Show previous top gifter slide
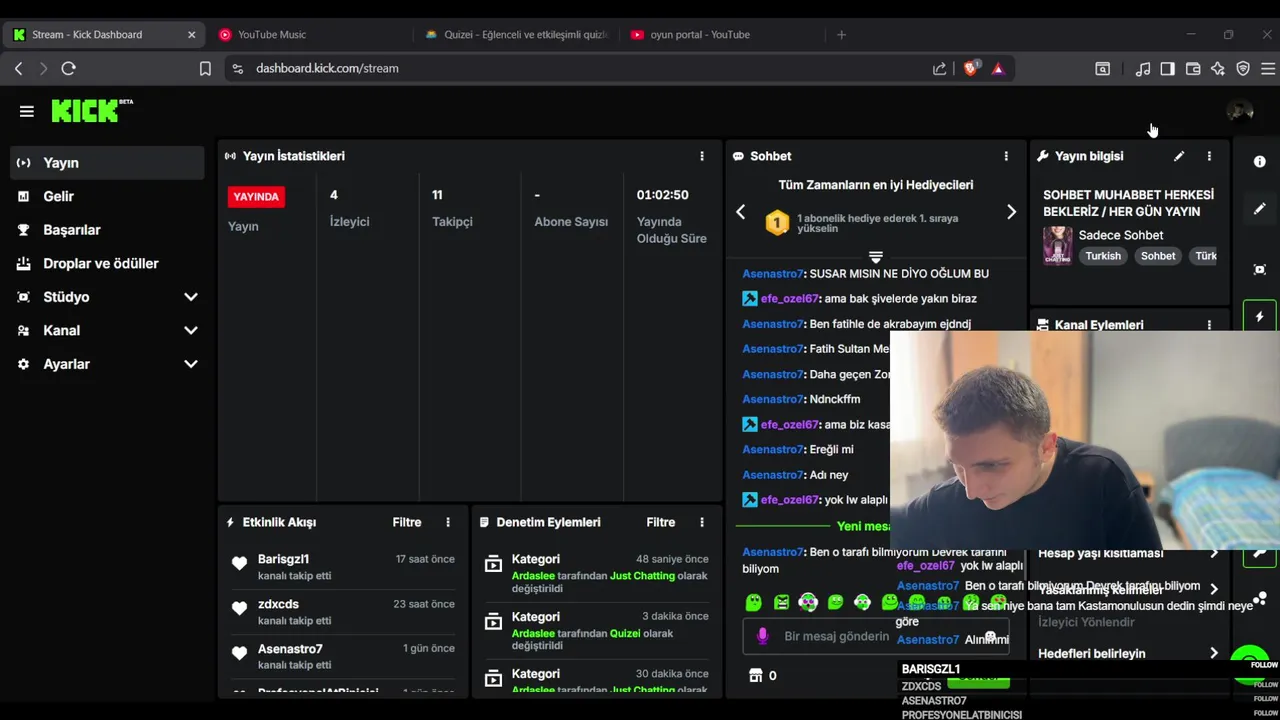Image resolution: width=1280 pixels, height=720 pixels. [x=741, y=212]
